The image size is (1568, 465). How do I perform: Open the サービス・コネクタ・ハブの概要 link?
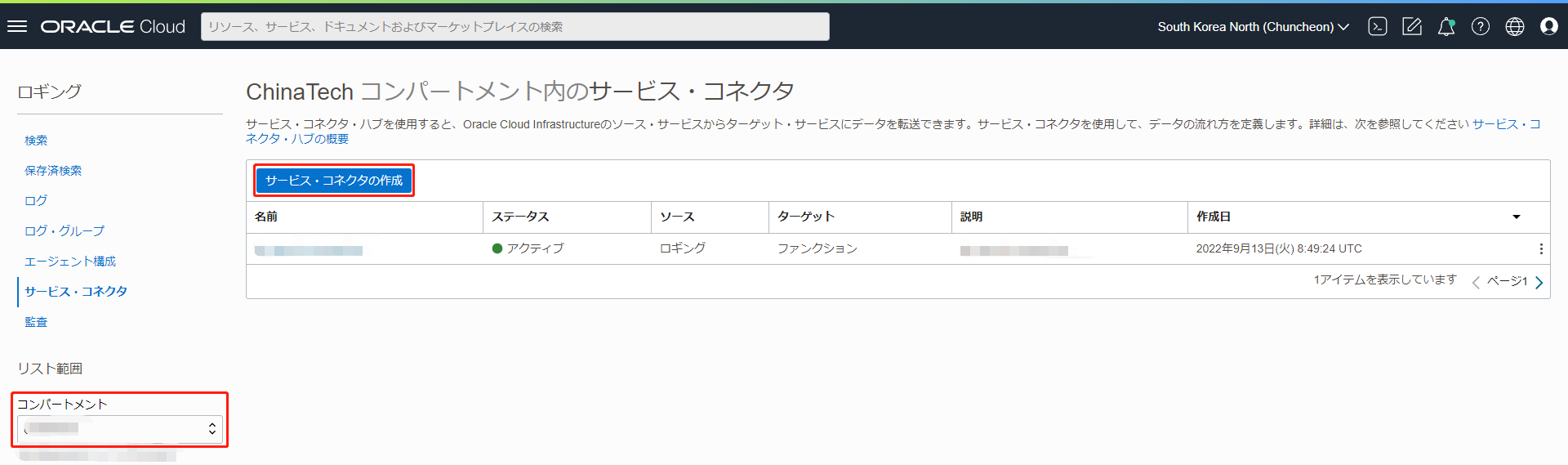point(297,139)
